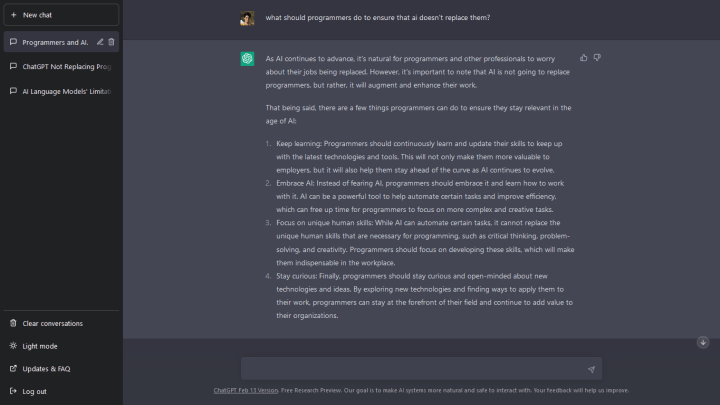The image size is (720, 405).
Task: Click the ChatGPT logo avatar beside the response
Action: [247, 59]
